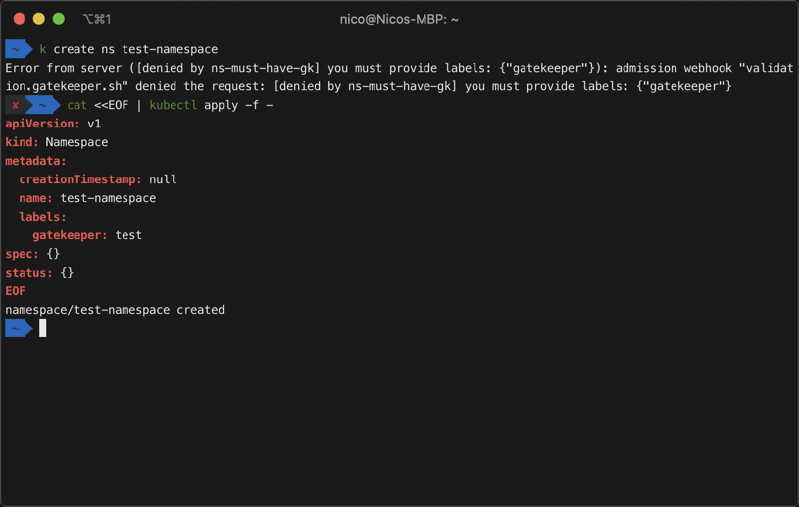
Task: Click the apiVersion key in YAML
Action: tap(42, 124)
